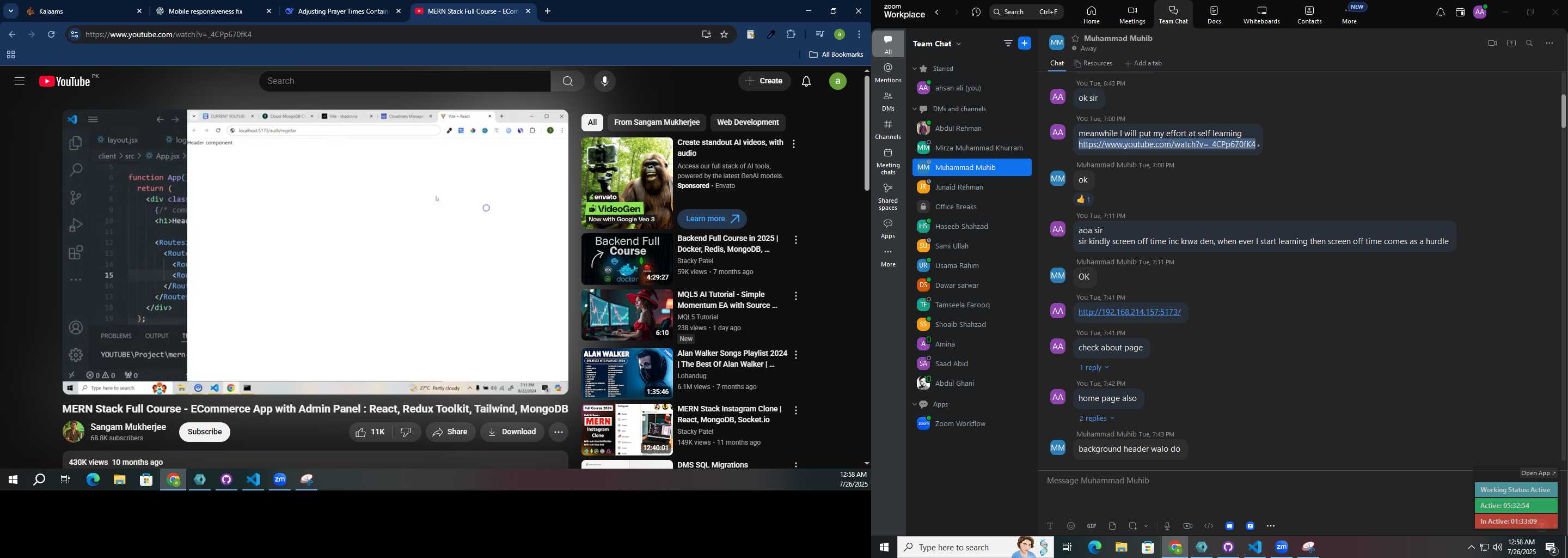1568x558 pixels.
Task: Open 192.168.214.157 link in chat
Action: (x=1129, y=312)
